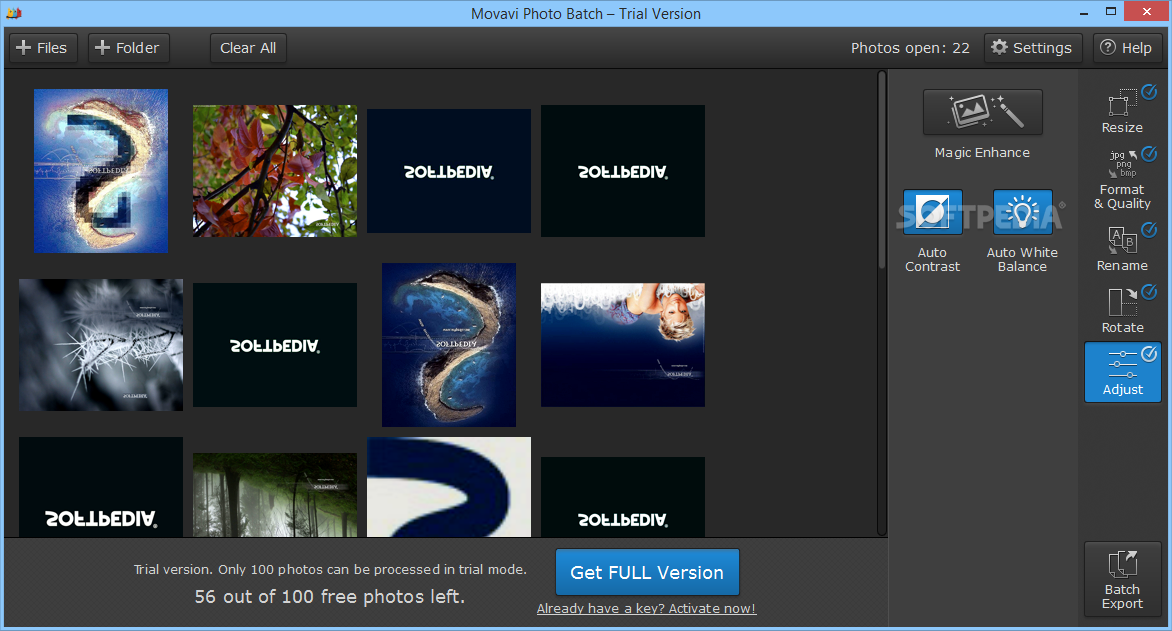The image size is (1172, 631).
Task: Select the frosty thistle grayscale thumbnail
Action: [101, 345]
